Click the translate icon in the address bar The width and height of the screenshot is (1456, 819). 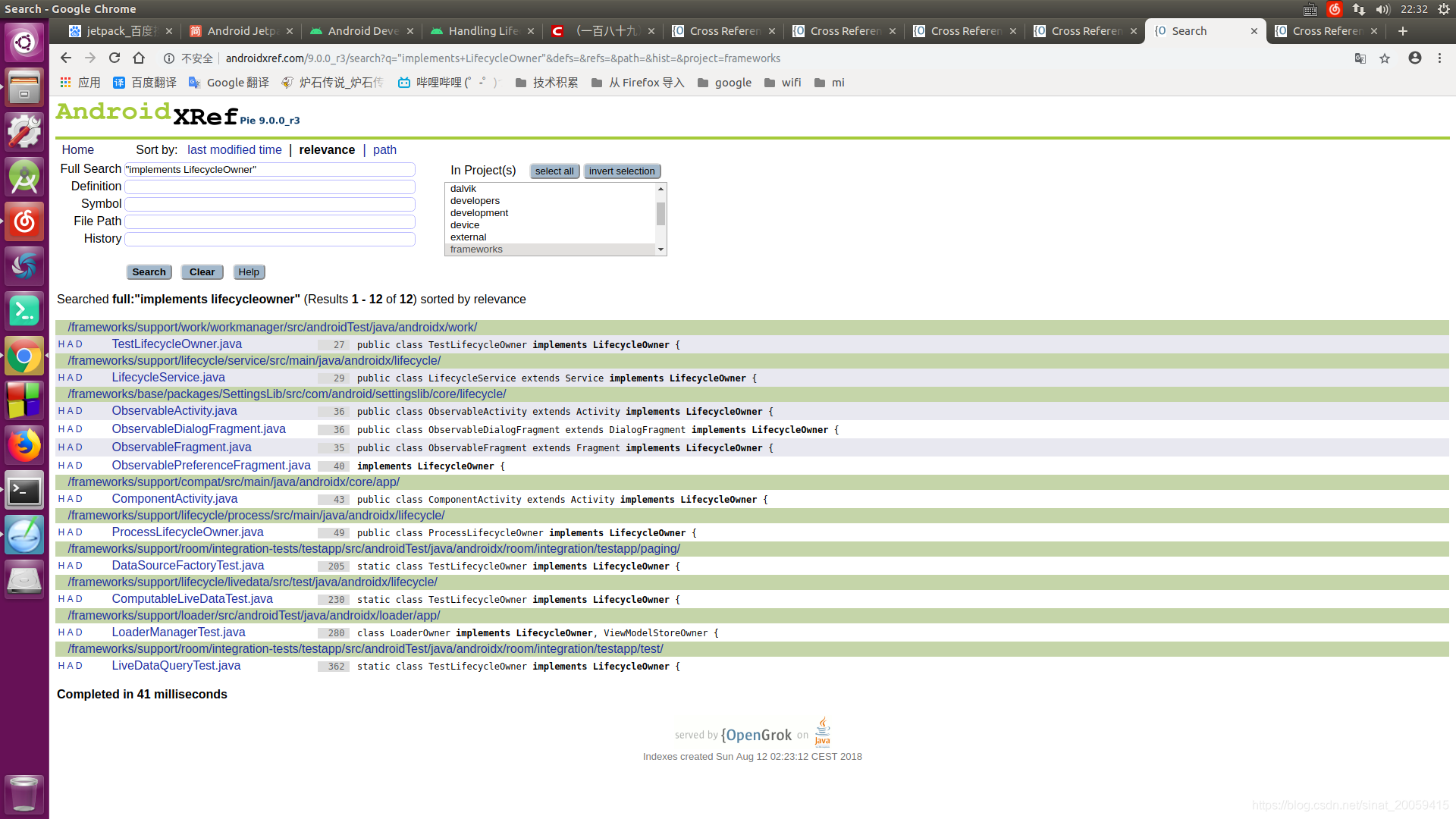click(1360, 58)
